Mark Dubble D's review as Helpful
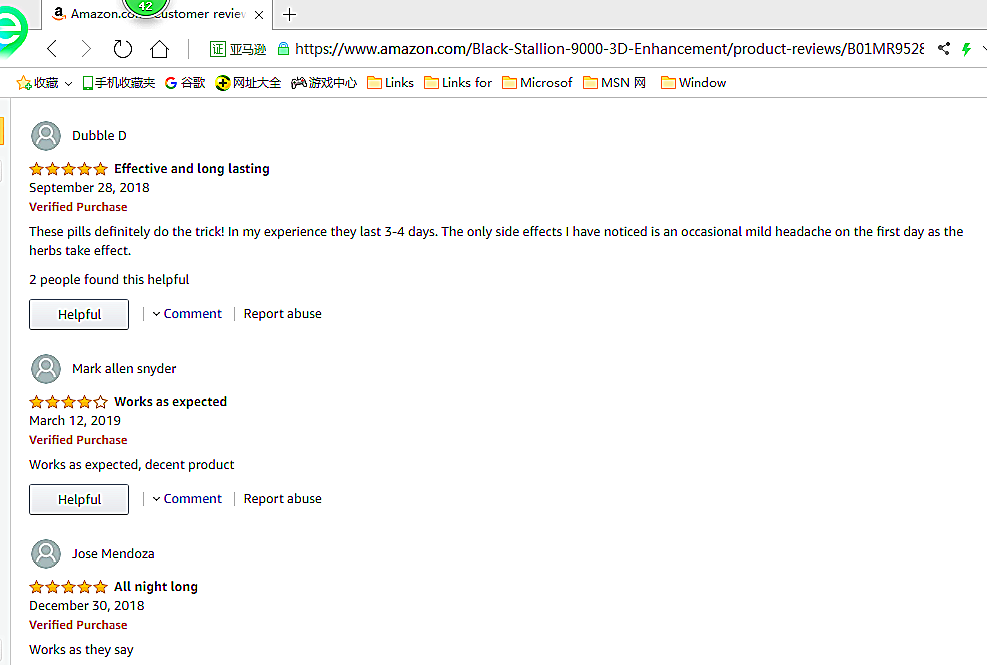The image size is (987, 665). (x=79, y=314)
